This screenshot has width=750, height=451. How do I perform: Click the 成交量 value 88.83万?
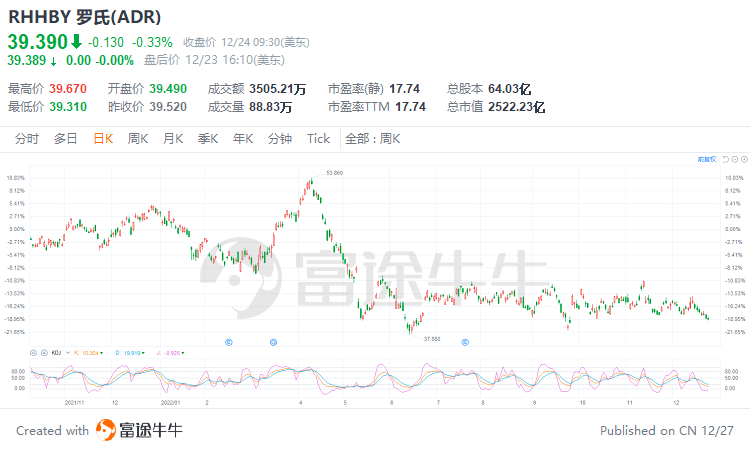pyautogui.click(x=271, y=107)
